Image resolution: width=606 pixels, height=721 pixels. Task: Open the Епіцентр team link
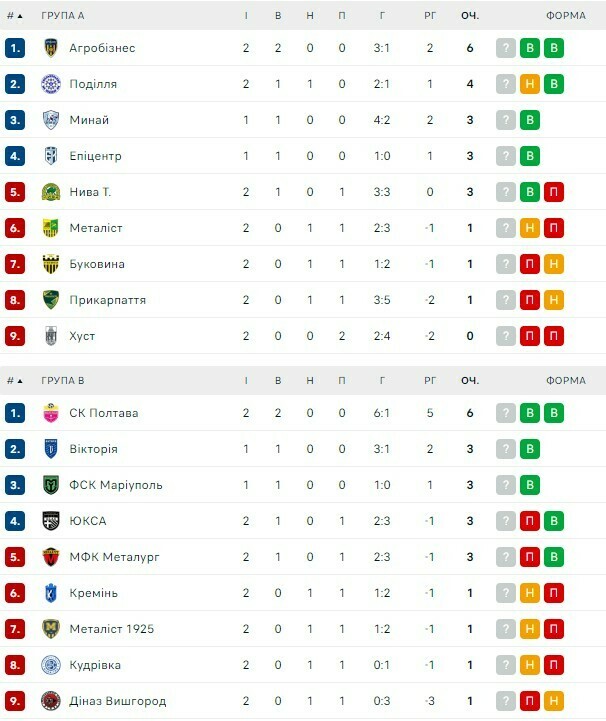(x=95, y=156)
